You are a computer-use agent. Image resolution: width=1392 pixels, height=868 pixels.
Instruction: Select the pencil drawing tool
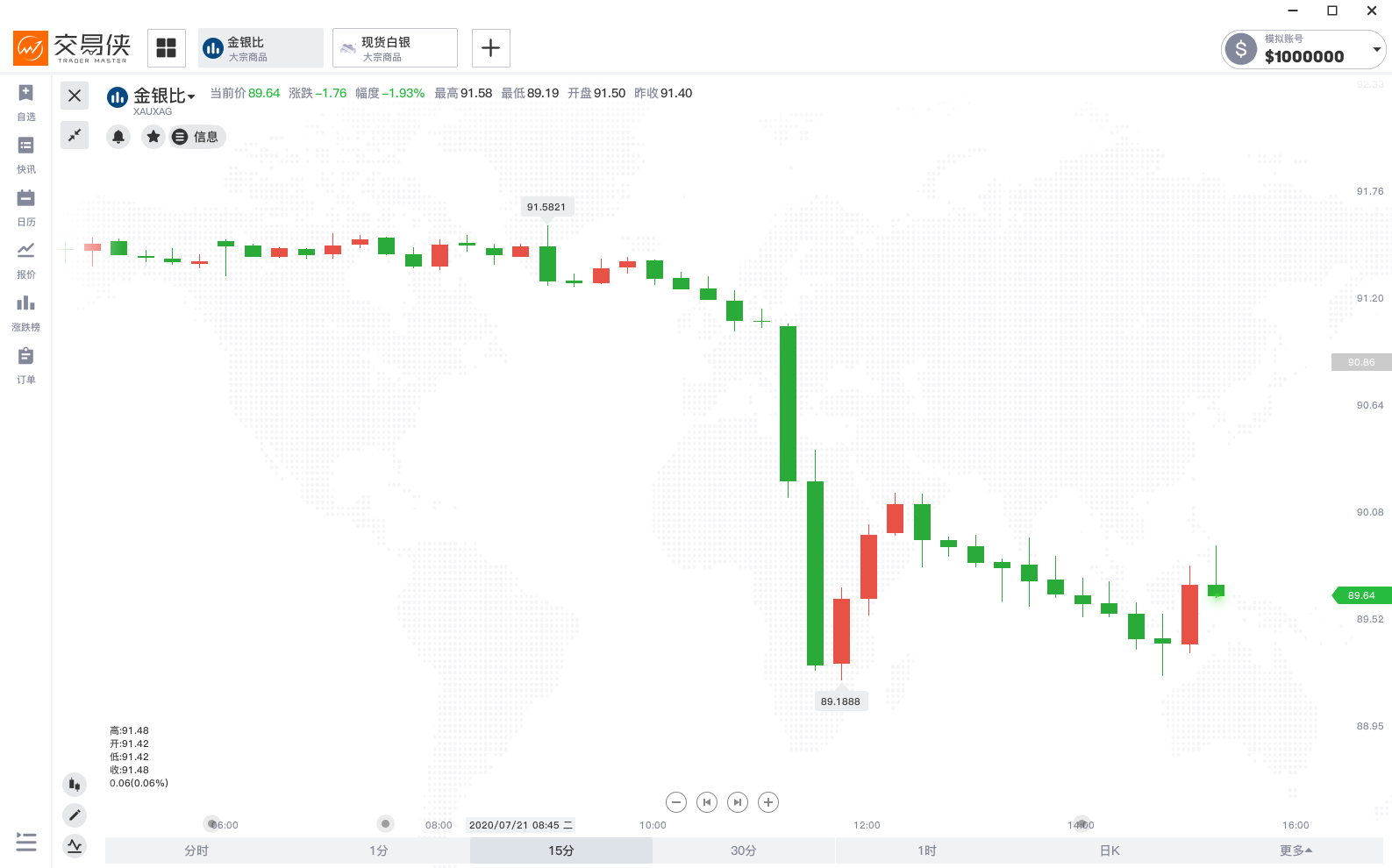tap(75, 815)
